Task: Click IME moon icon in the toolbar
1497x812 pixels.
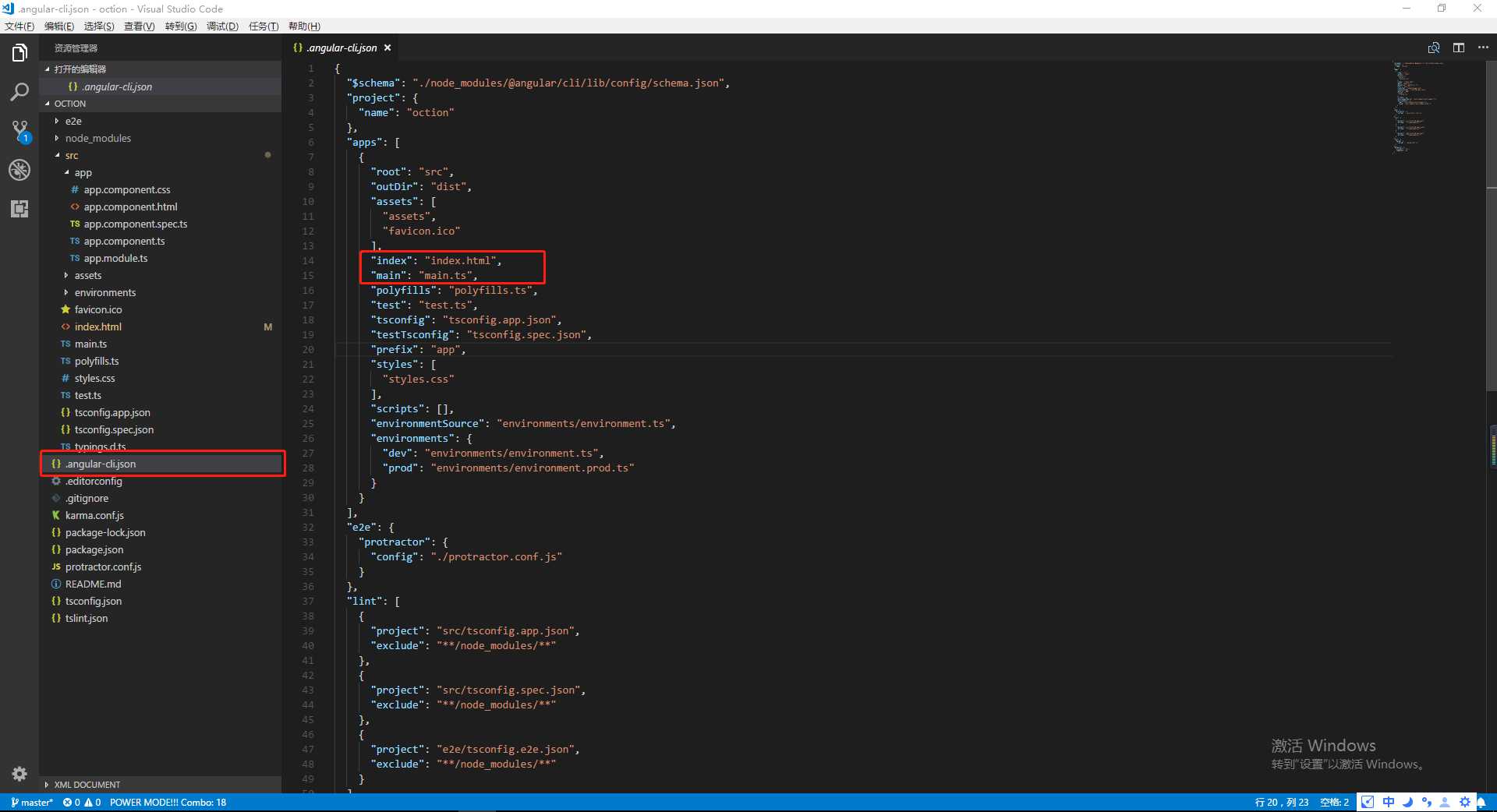Action: coord(1407,802)
